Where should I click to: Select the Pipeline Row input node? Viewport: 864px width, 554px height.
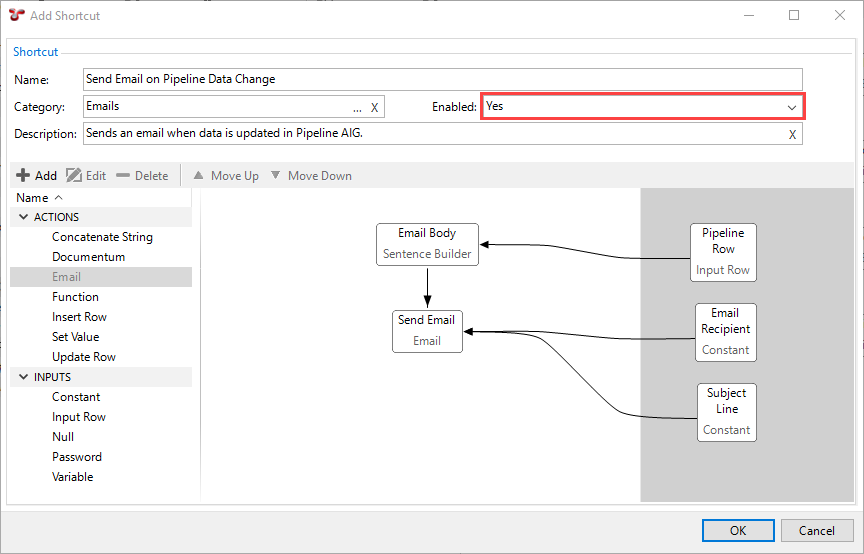[723, 252]
